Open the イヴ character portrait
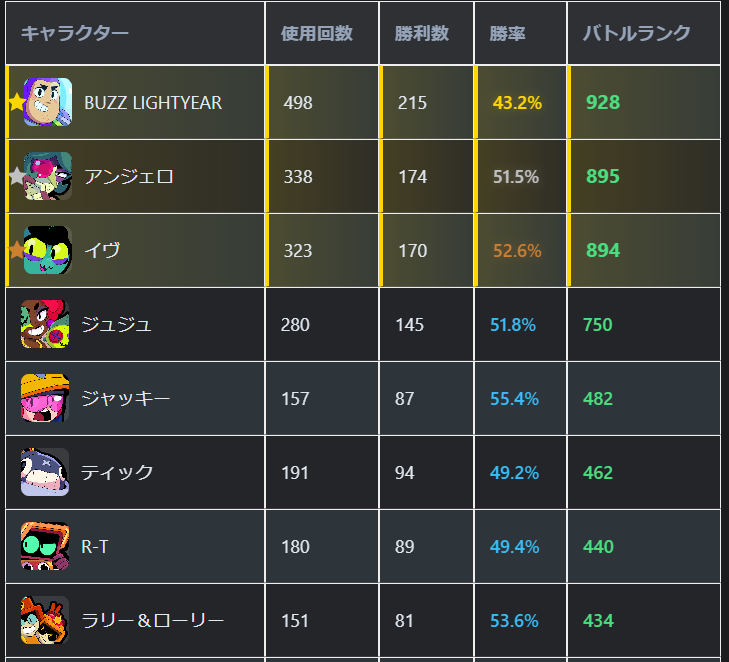The height and width of the screenshot is (662, 729). click(48, 250)
